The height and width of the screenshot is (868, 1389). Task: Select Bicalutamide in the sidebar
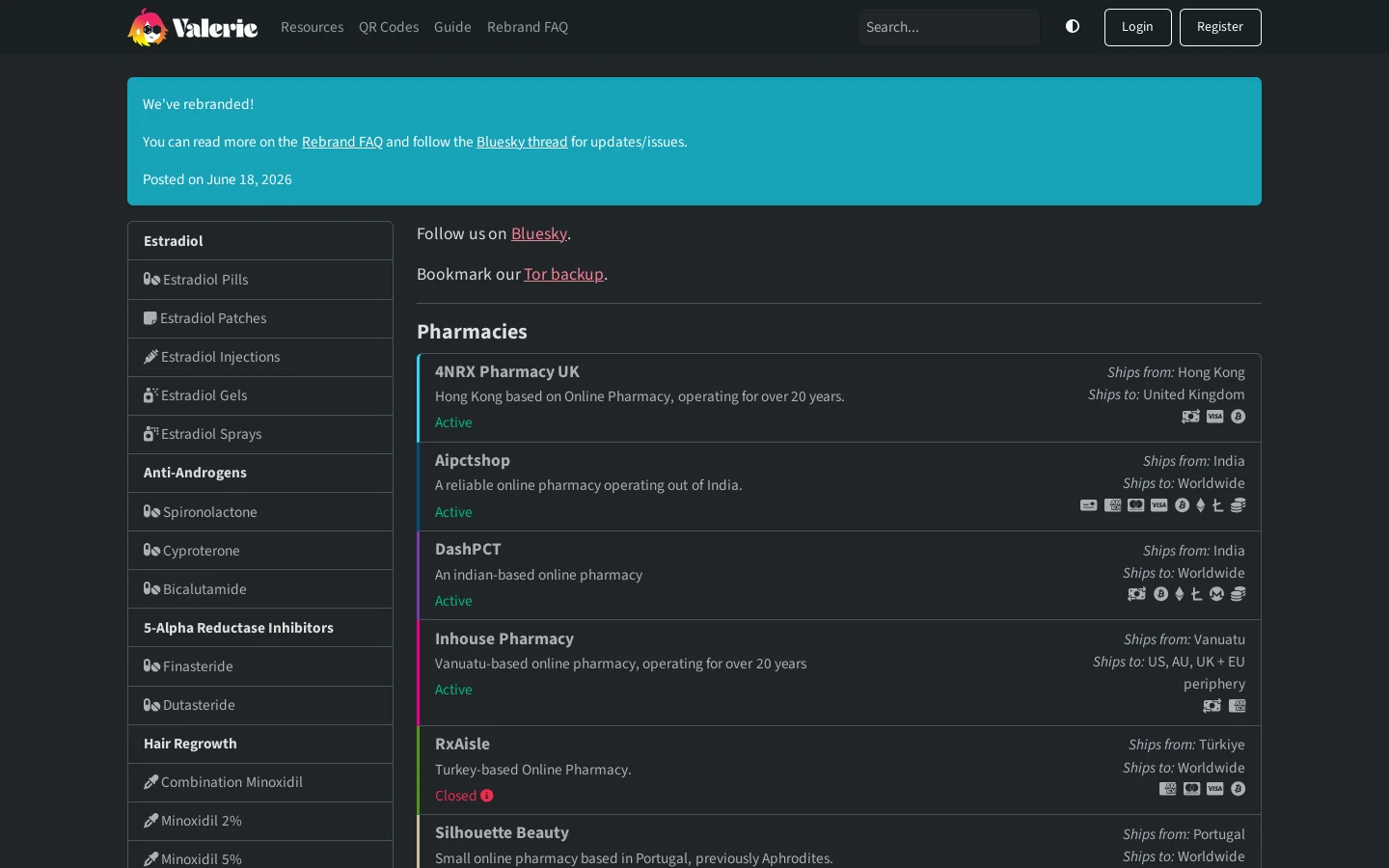click(260, 589)
